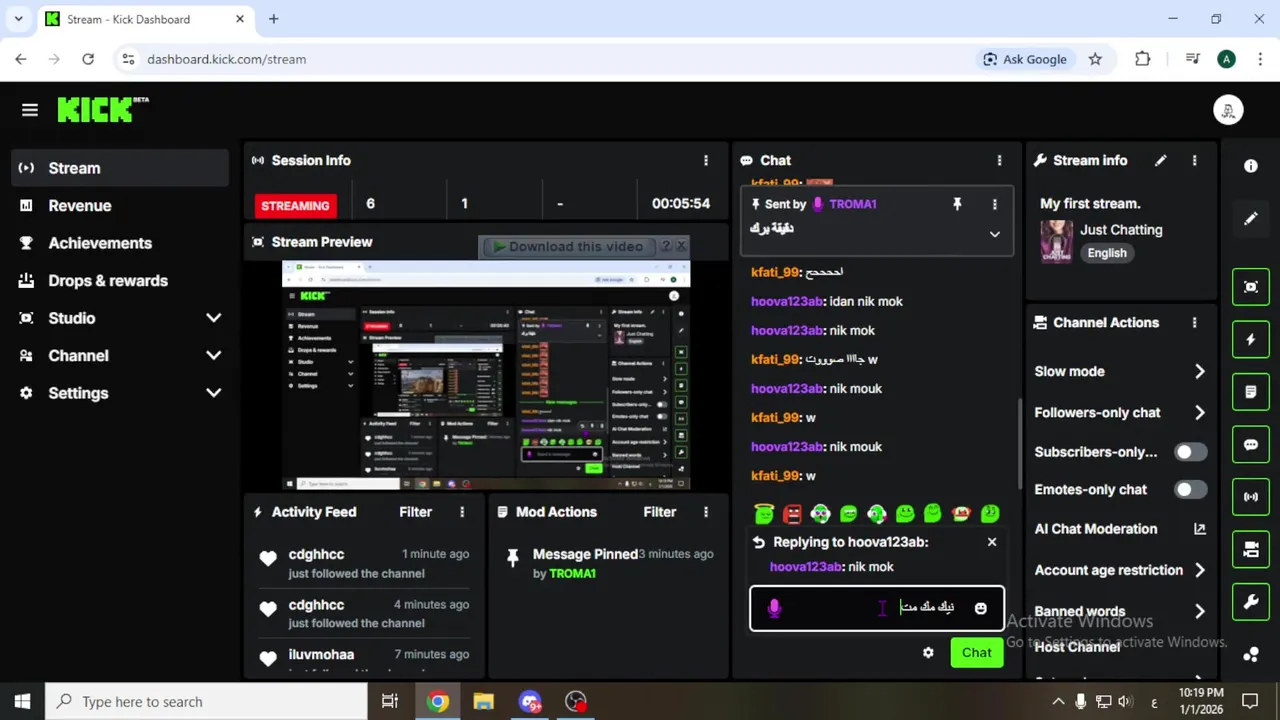Open emoji picker in chat input
The height and width of the screenshot is (720, 1280).
pyautogui.click(x=980, y=608)
